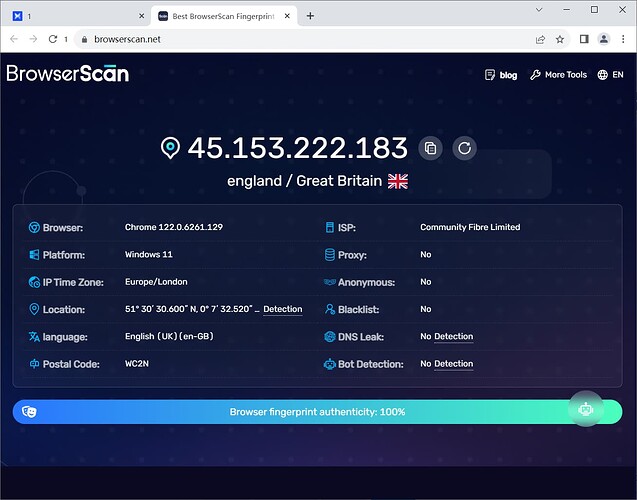637x500 pixels.
Task: Go back with the browser back arrow
Action: 14,39
